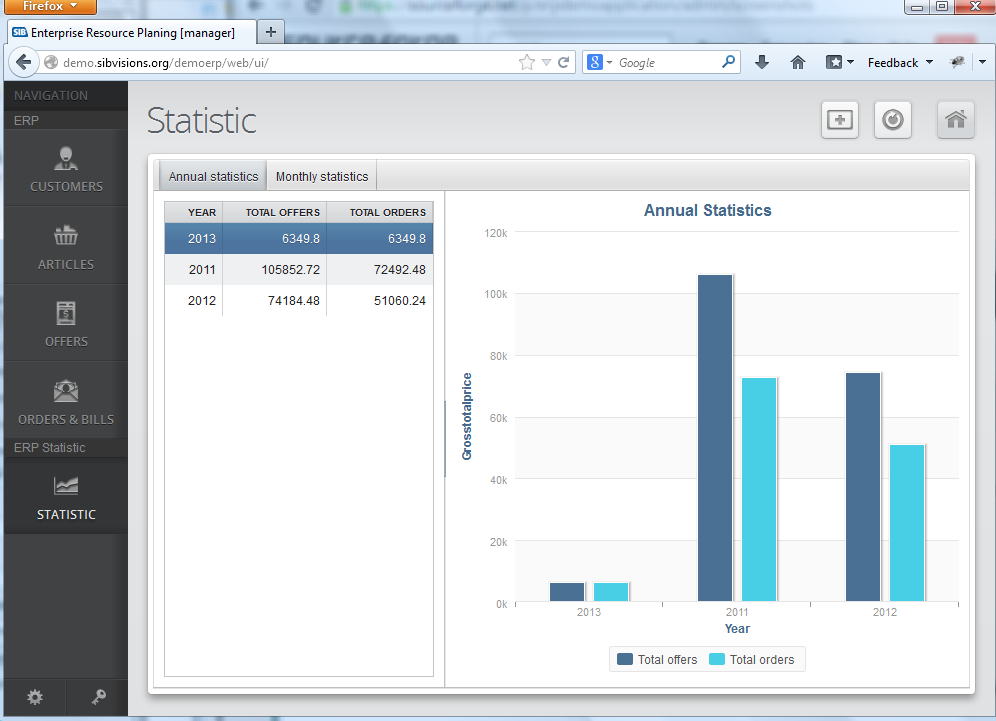The height and width of the screenshot is (721, 996).
Task: Open the Google search engine dropdown
Action: (601, 62)
